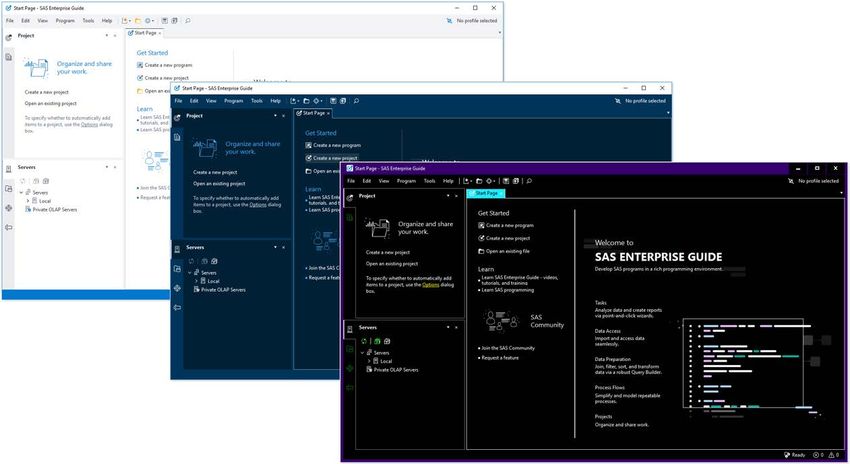Screen dimensions: 850x464
Task: Click the Options link in black window Project pane
Action: click(430, 285)
